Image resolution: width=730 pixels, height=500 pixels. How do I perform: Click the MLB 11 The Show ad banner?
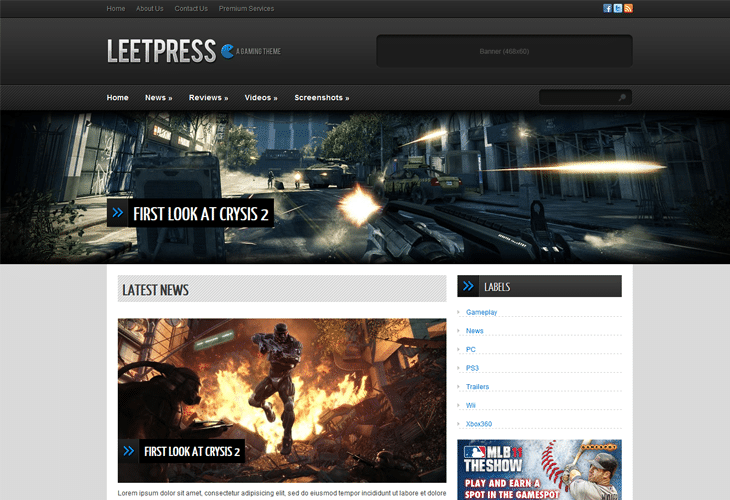[x=539, y=470]
